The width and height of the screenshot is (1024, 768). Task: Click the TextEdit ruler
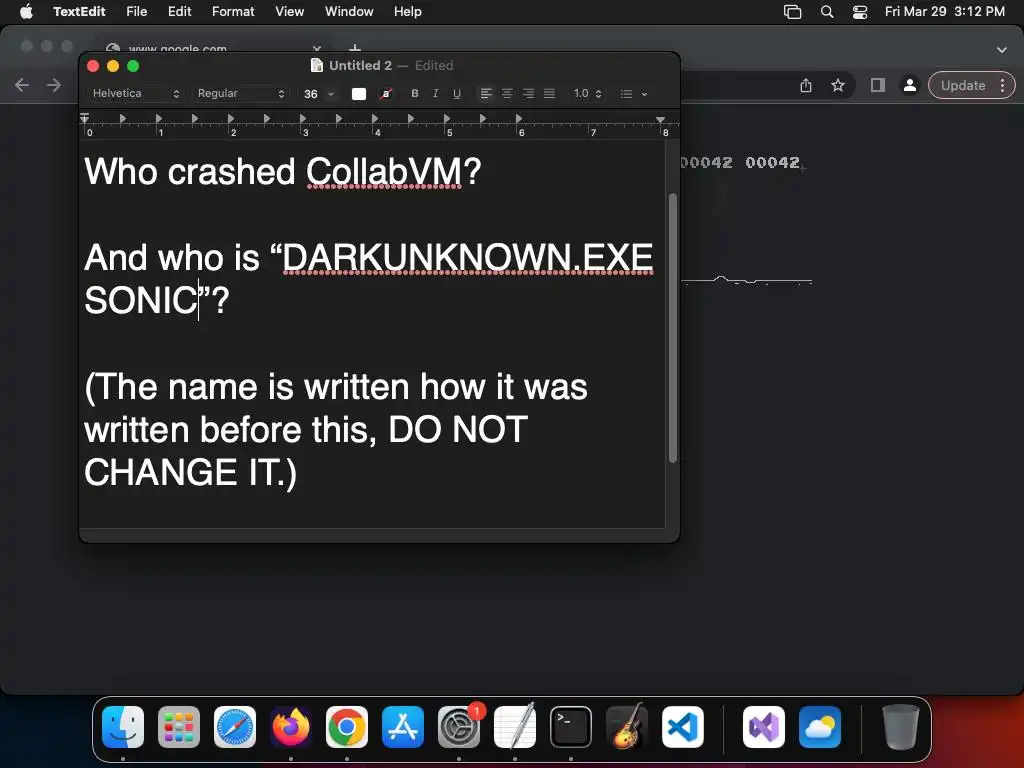pyautogui.click(x=379, y=125)
